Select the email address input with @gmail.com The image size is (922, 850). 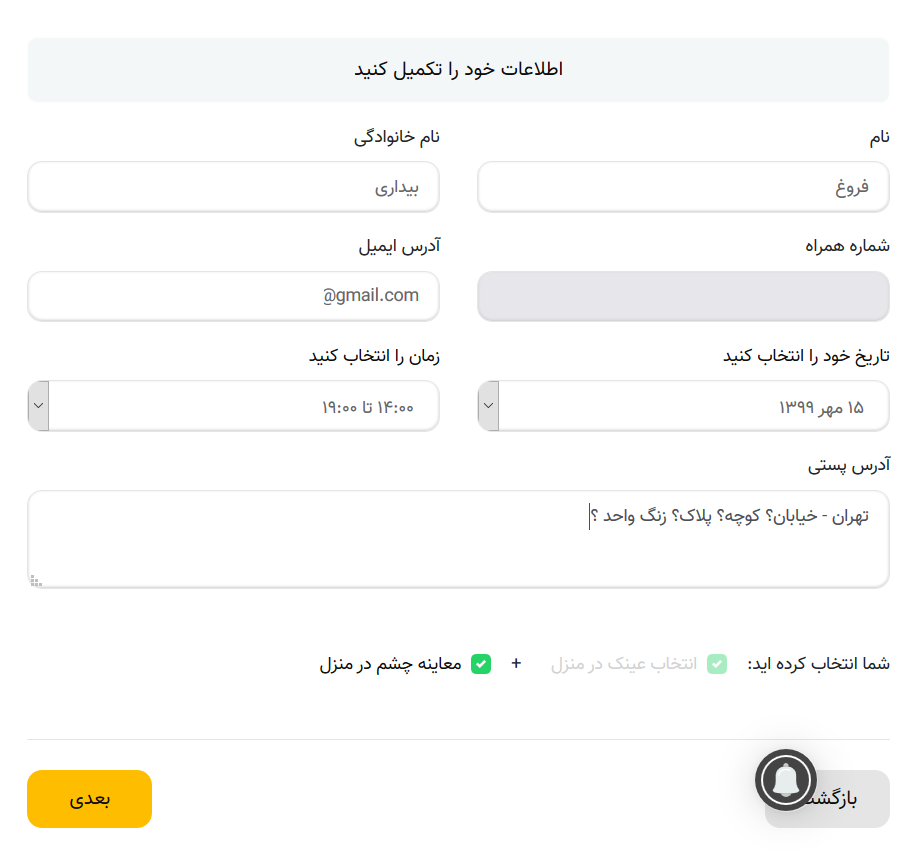(233, 296)
